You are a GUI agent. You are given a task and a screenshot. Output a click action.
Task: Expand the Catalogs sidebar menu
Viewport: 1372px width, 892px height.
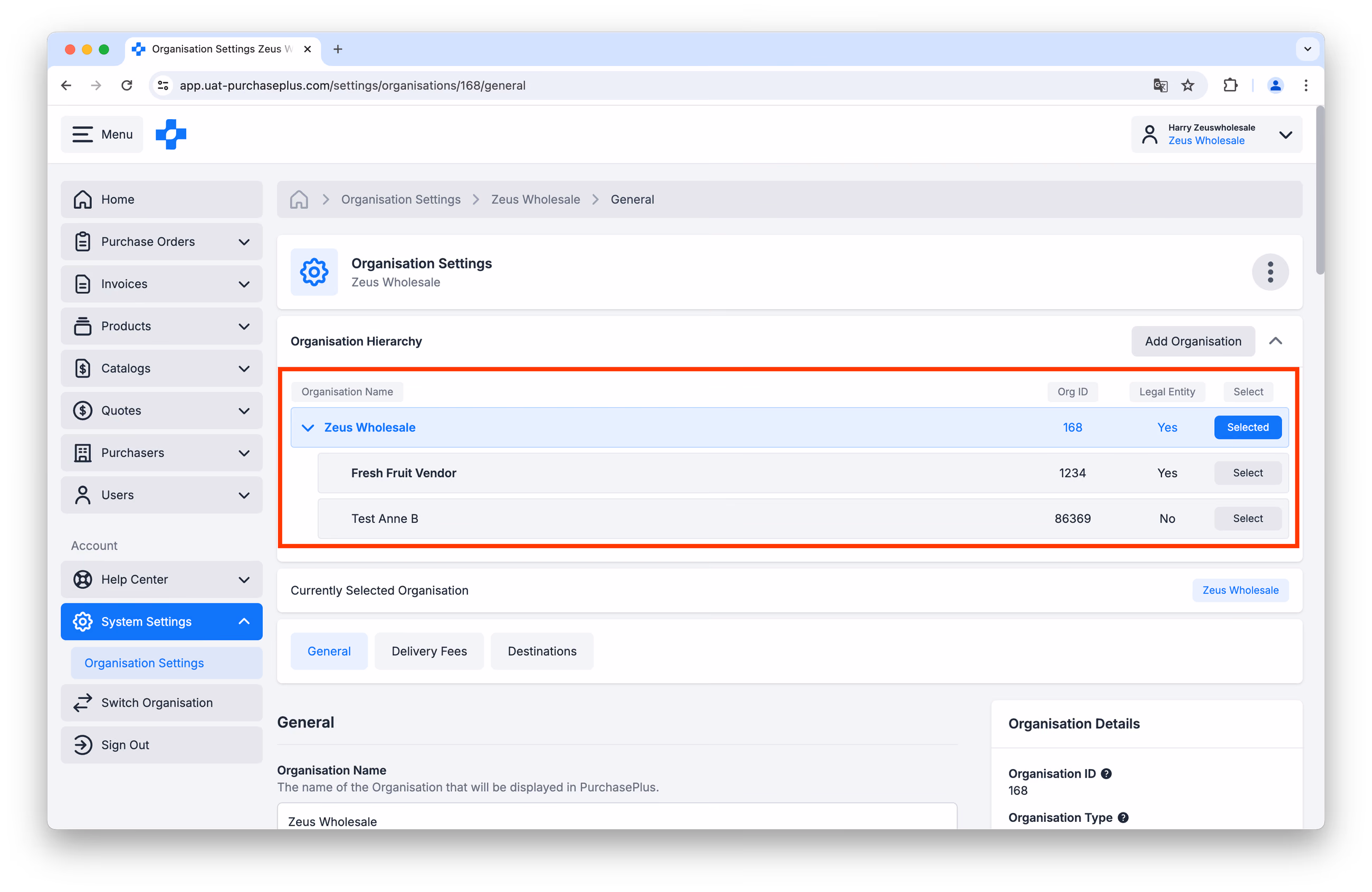(x=161, y=368)
